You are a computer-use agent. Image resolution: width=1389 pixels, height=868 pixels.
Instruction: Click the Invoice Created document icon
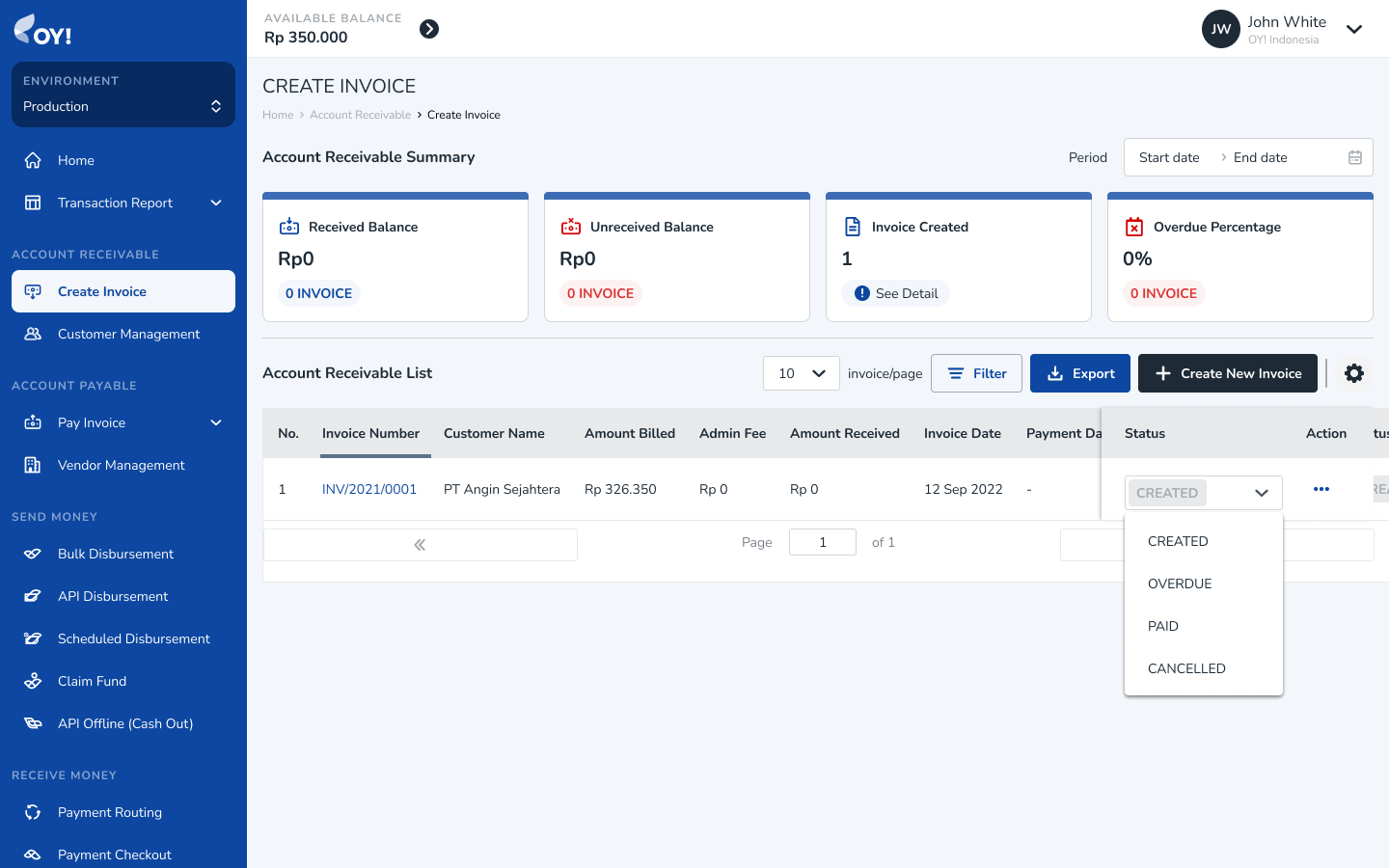[x=853, y=227]
